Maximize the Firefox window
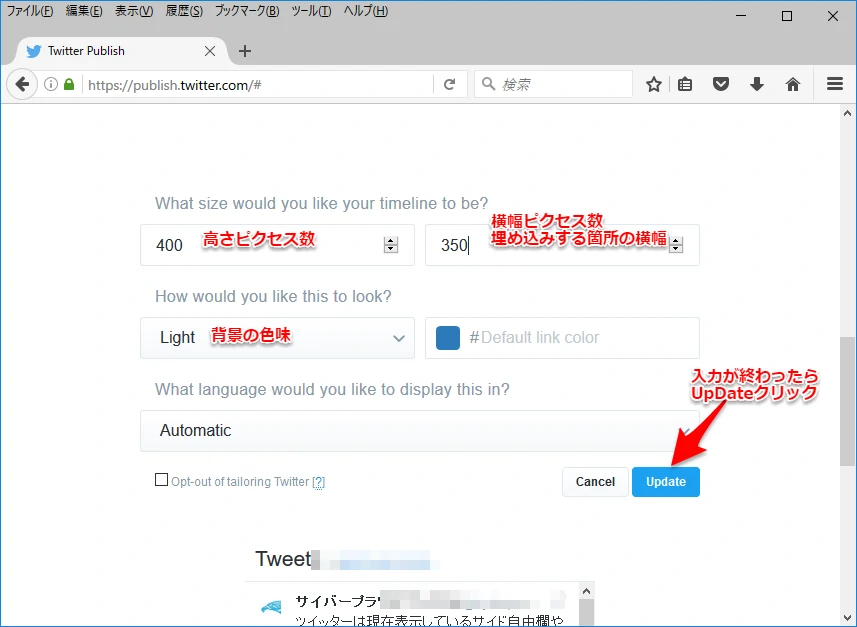The width and height of the screenshot is (857, 627). point(787,16)
